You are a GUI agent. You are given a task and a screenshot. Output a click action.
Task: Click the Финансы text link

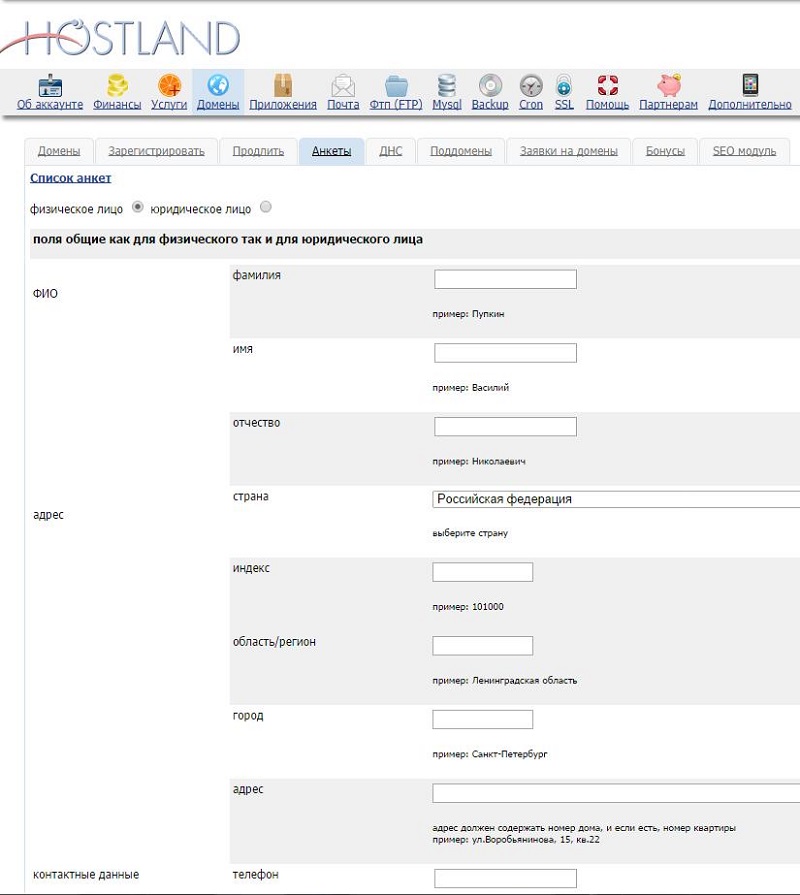point(117,104)
